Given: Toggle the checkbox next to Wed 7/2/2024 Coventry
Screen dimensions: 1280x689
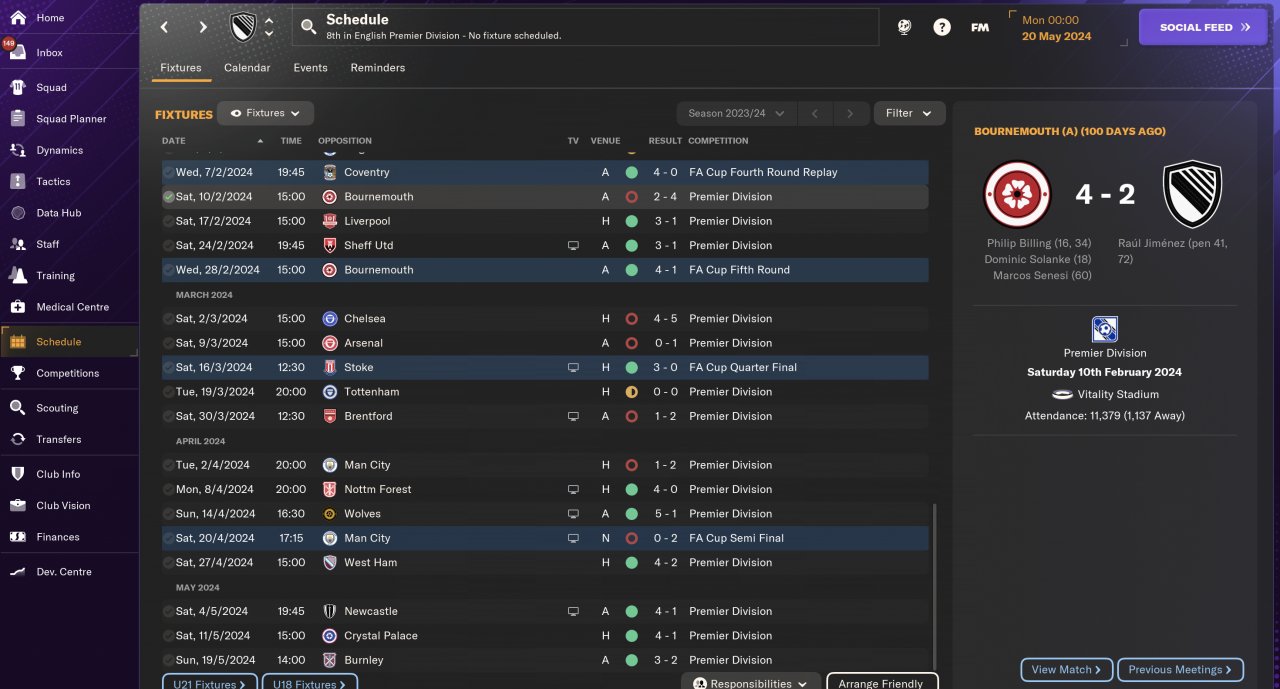Looking at the screenshot, I should [x=169, y=172].
